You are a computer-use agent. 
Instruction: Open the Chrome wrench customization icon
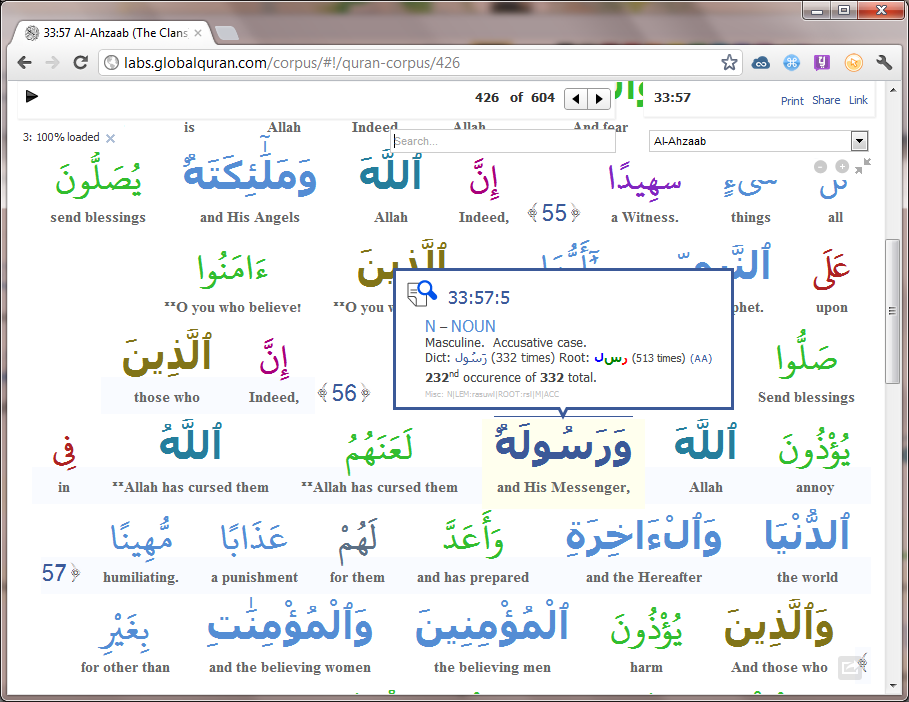point(884,62)
